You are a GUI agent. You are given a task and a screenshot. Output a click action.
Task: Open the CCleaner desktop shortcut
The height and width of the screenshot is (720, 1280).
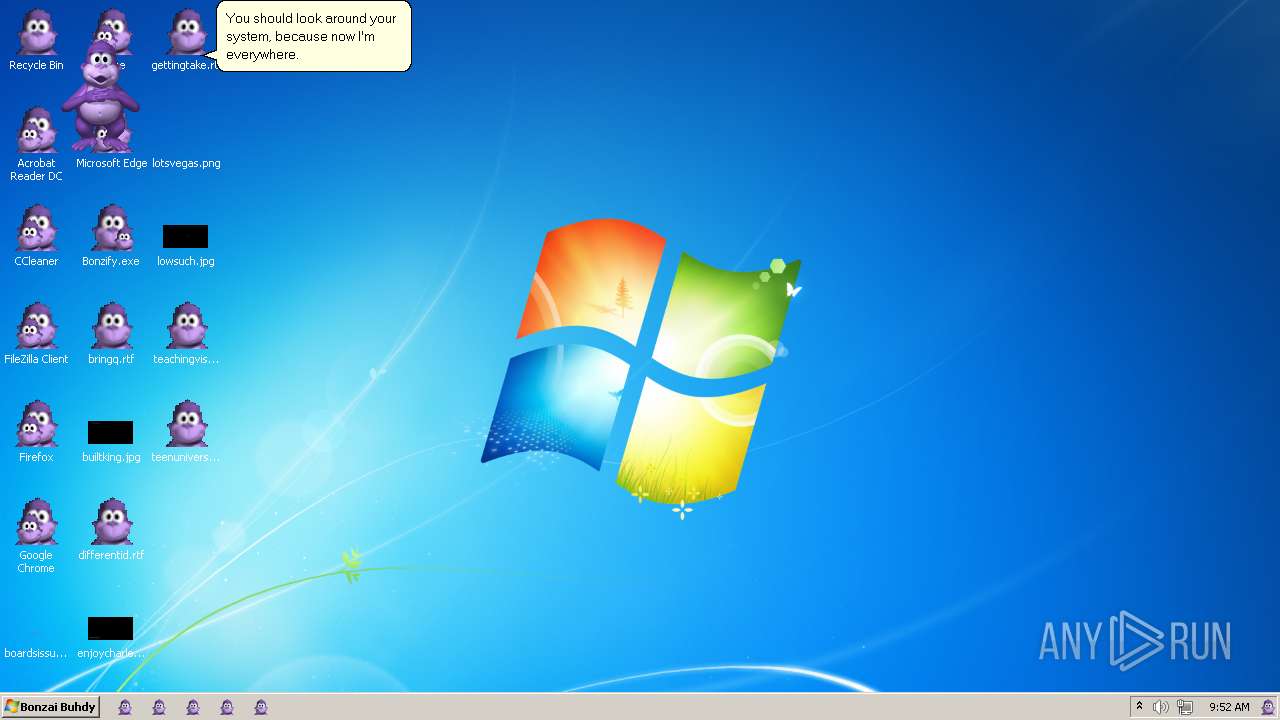[x=36, y=236]
